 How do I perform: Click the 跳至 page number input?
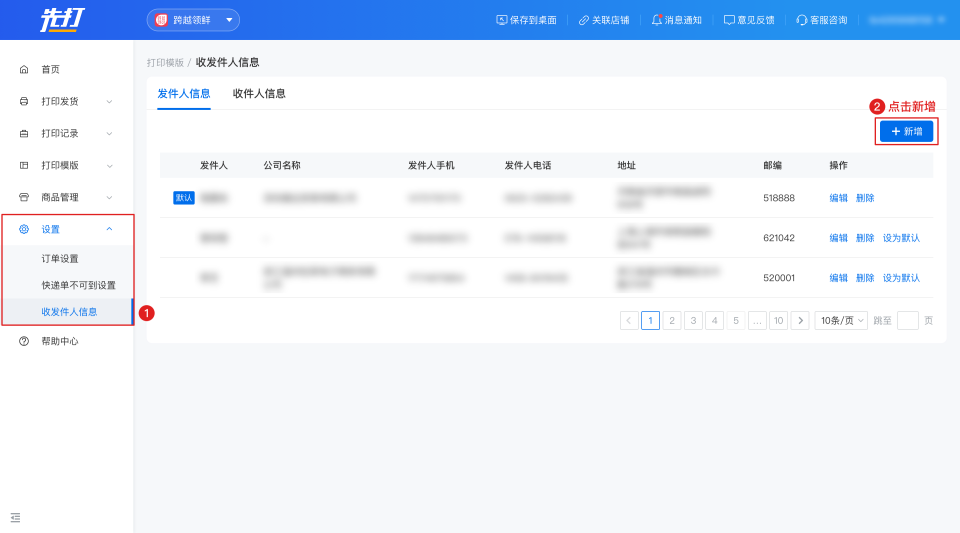907,321
